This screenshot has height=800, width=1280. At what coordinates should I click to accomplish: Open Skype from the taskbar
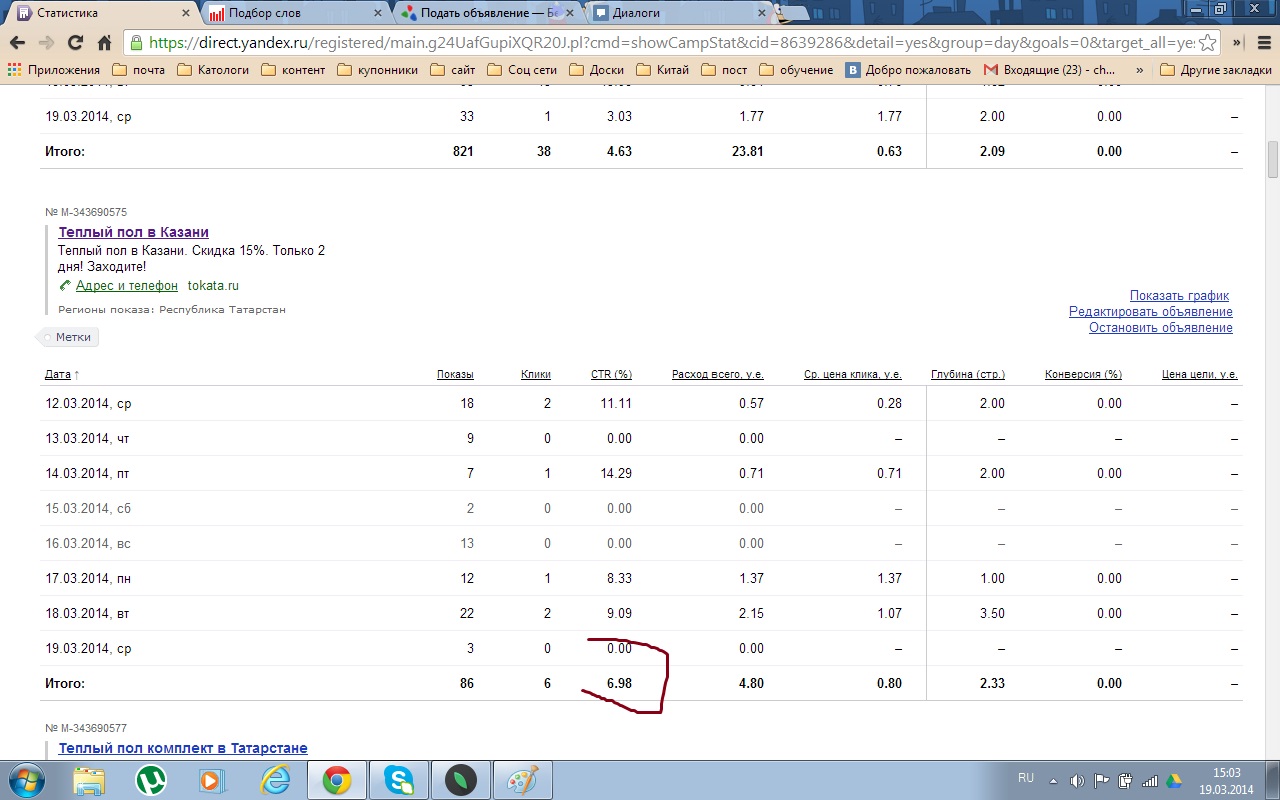point(398,780)
